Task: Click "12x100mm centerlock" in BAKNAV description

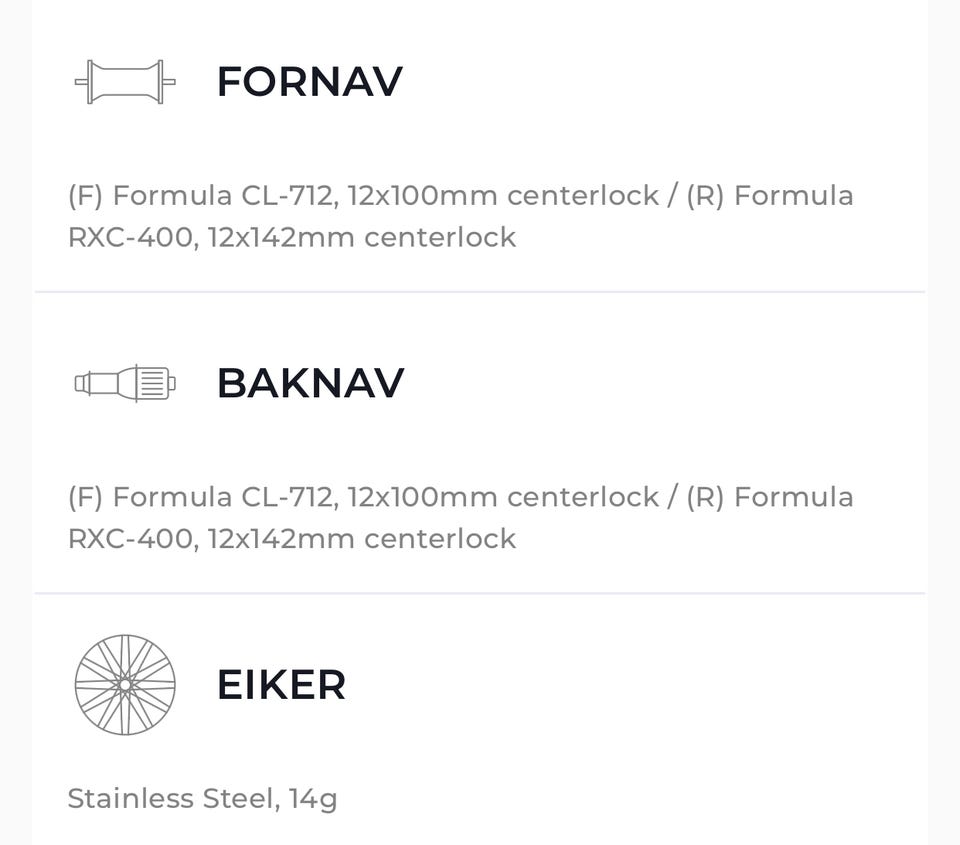Action: pos(503,497)
